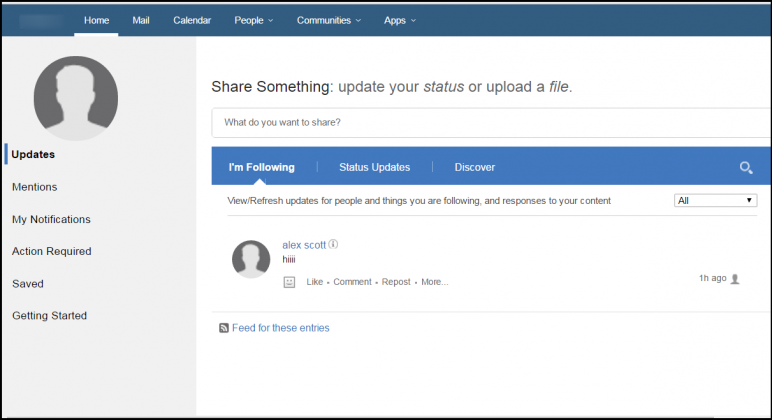Expand the Communities menu
The width and height of the screenshot is (772, 420).
coord(329,20)
